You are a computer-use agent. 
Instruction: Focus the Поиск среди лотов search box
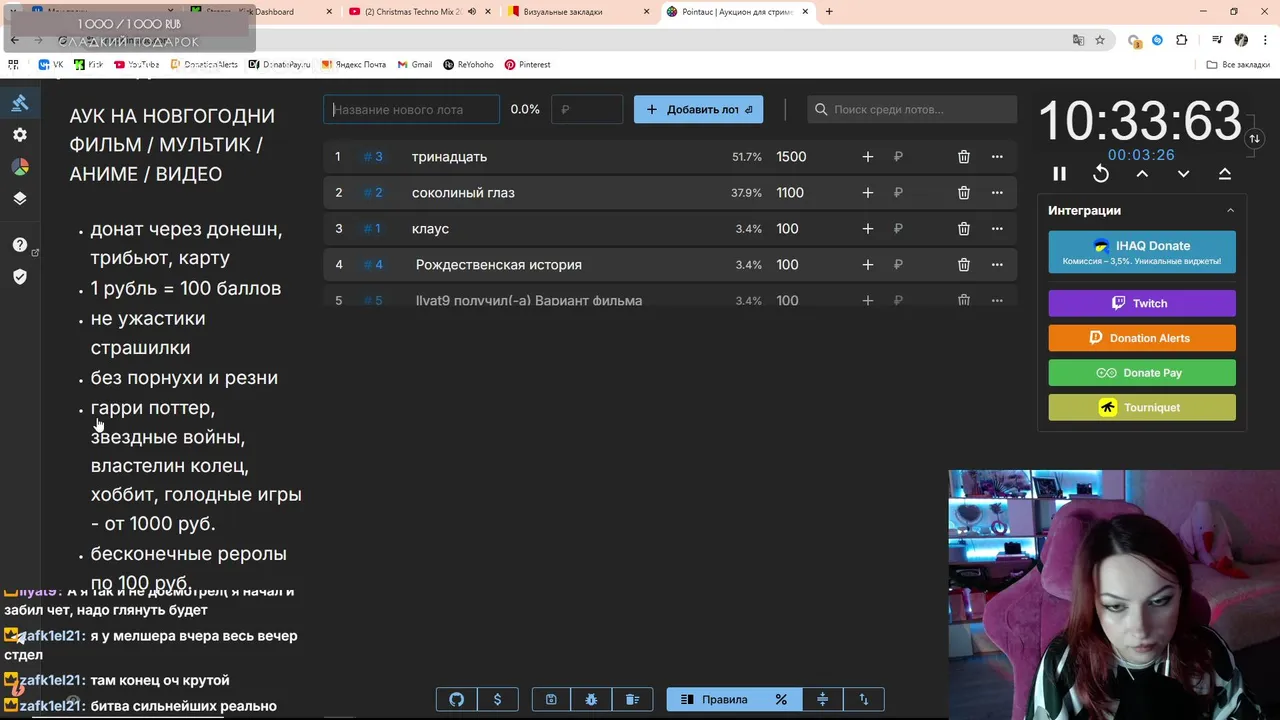coord(912,110)
